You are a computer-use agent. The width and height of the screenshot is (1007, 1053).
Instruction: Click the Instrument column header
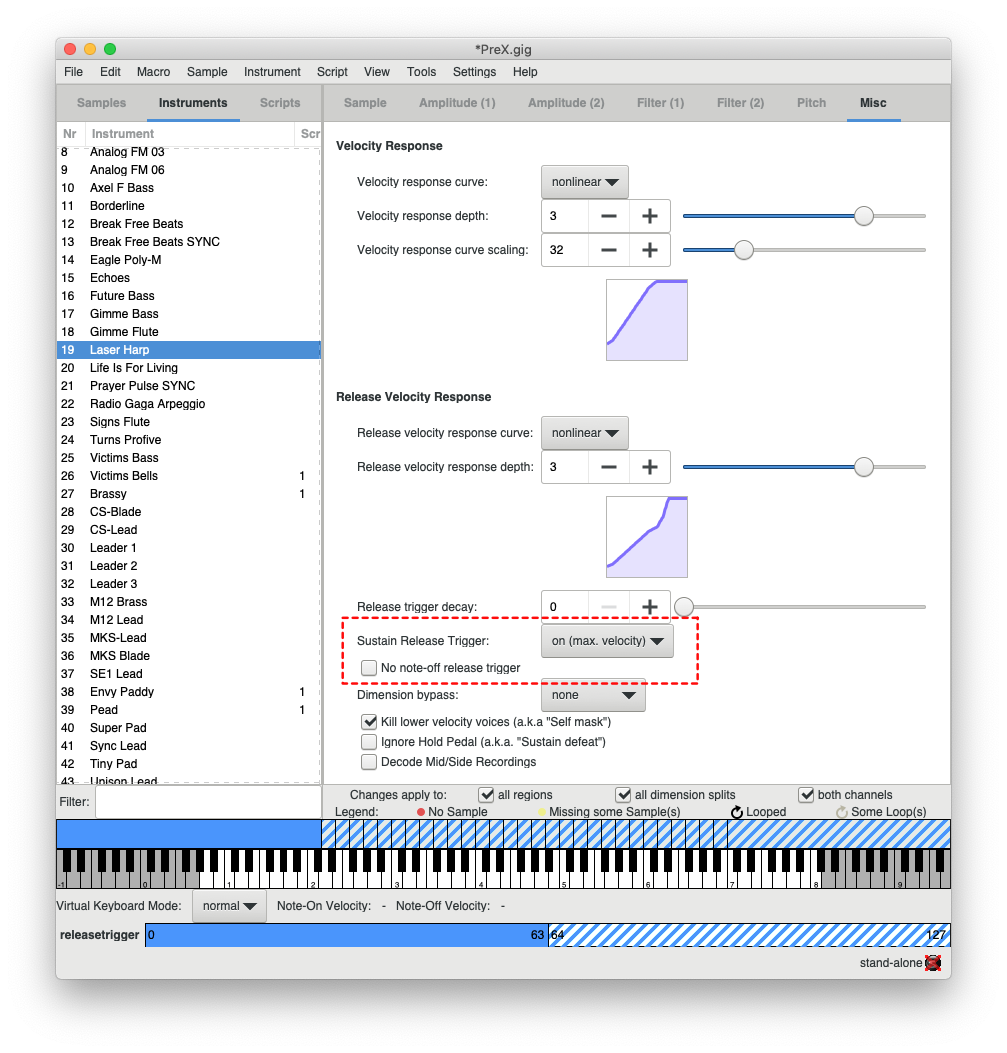[x=189, y=134]
